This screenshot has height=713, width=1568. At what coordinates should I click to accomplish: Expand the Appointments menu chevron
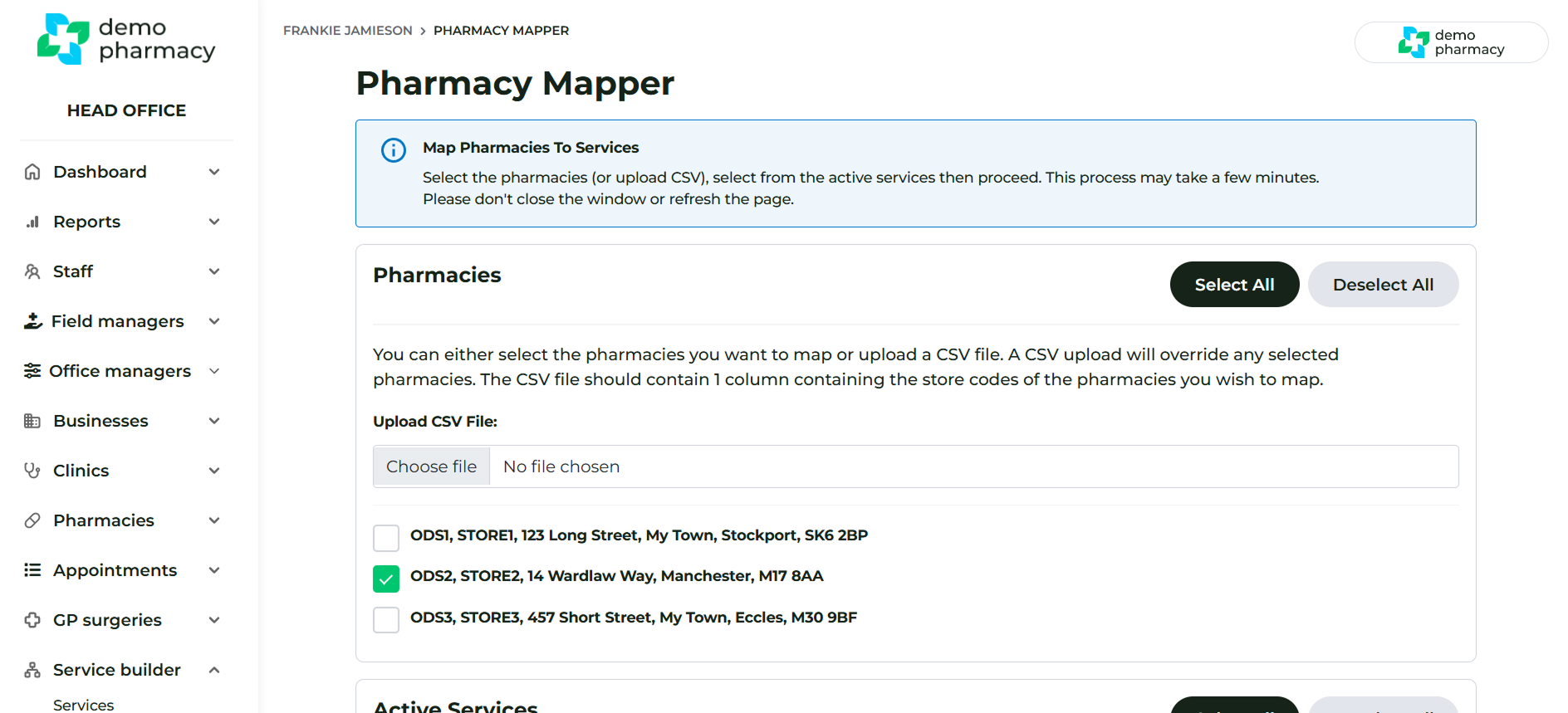(x=214, y=570)
